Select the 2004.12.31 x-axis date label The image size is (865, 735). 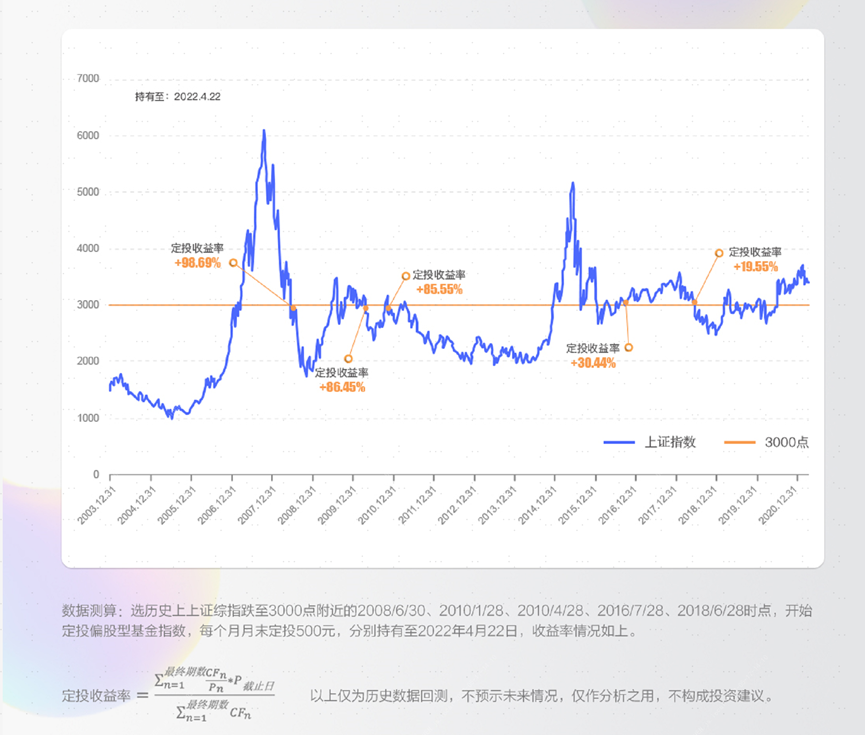(x=137, y=505)
